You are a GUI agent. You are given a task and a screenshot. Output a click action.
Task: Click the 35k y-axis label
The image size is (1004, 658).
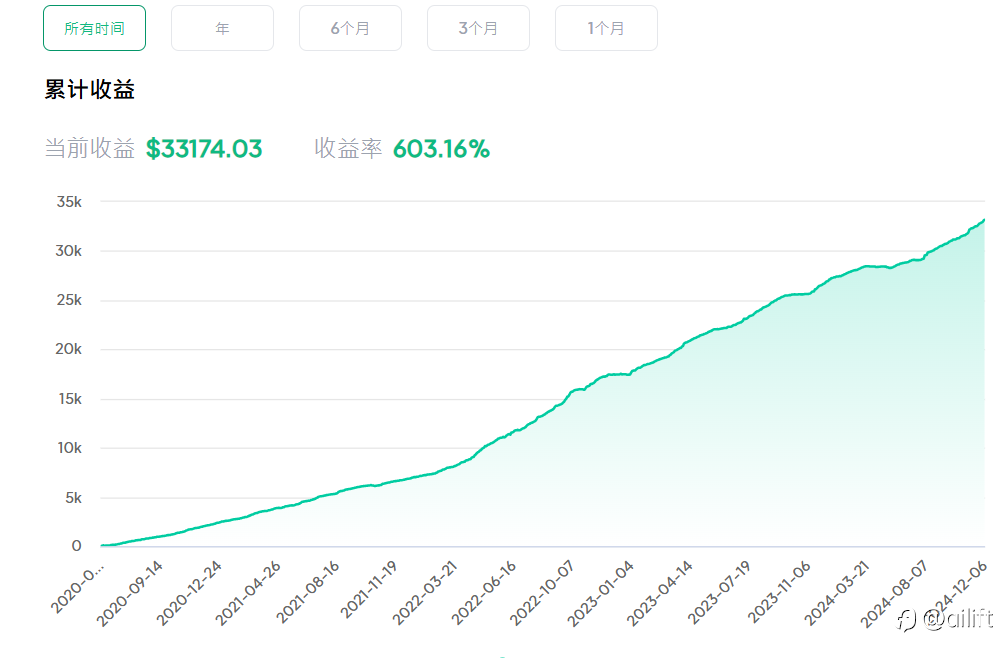(x=69, y=202)
